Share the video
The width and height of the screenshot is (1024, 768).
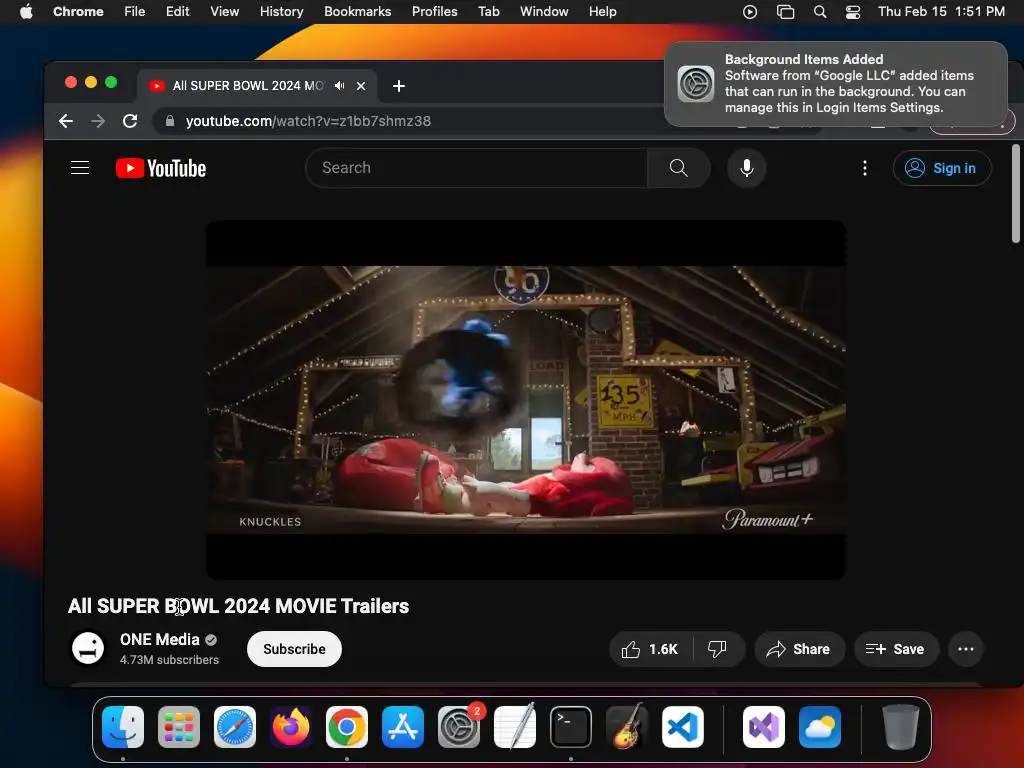coord(799,649)
